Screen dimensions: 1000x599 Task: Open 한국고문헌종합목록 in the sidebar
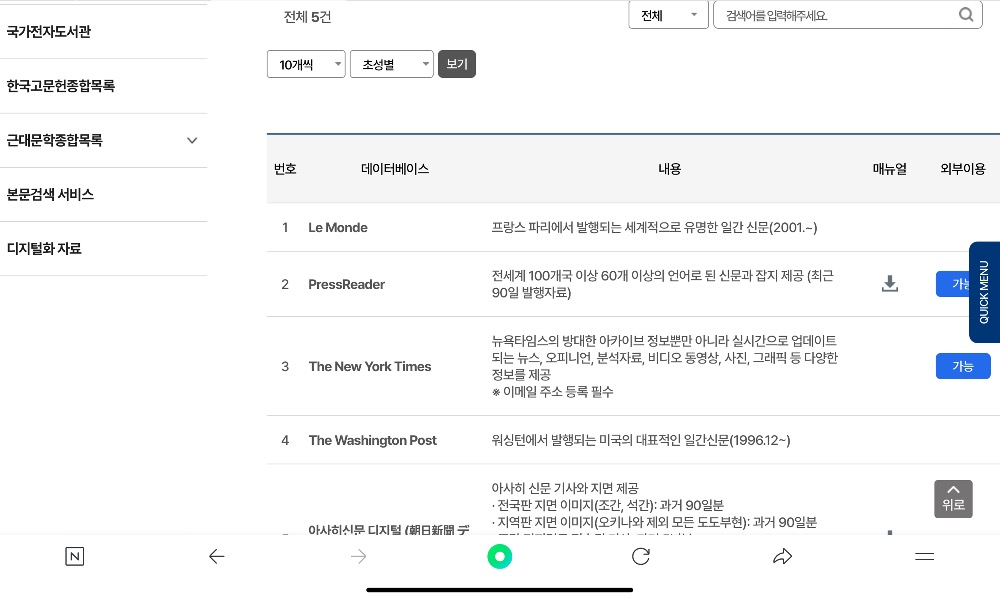pyautogui.click(x=61, y=85)
